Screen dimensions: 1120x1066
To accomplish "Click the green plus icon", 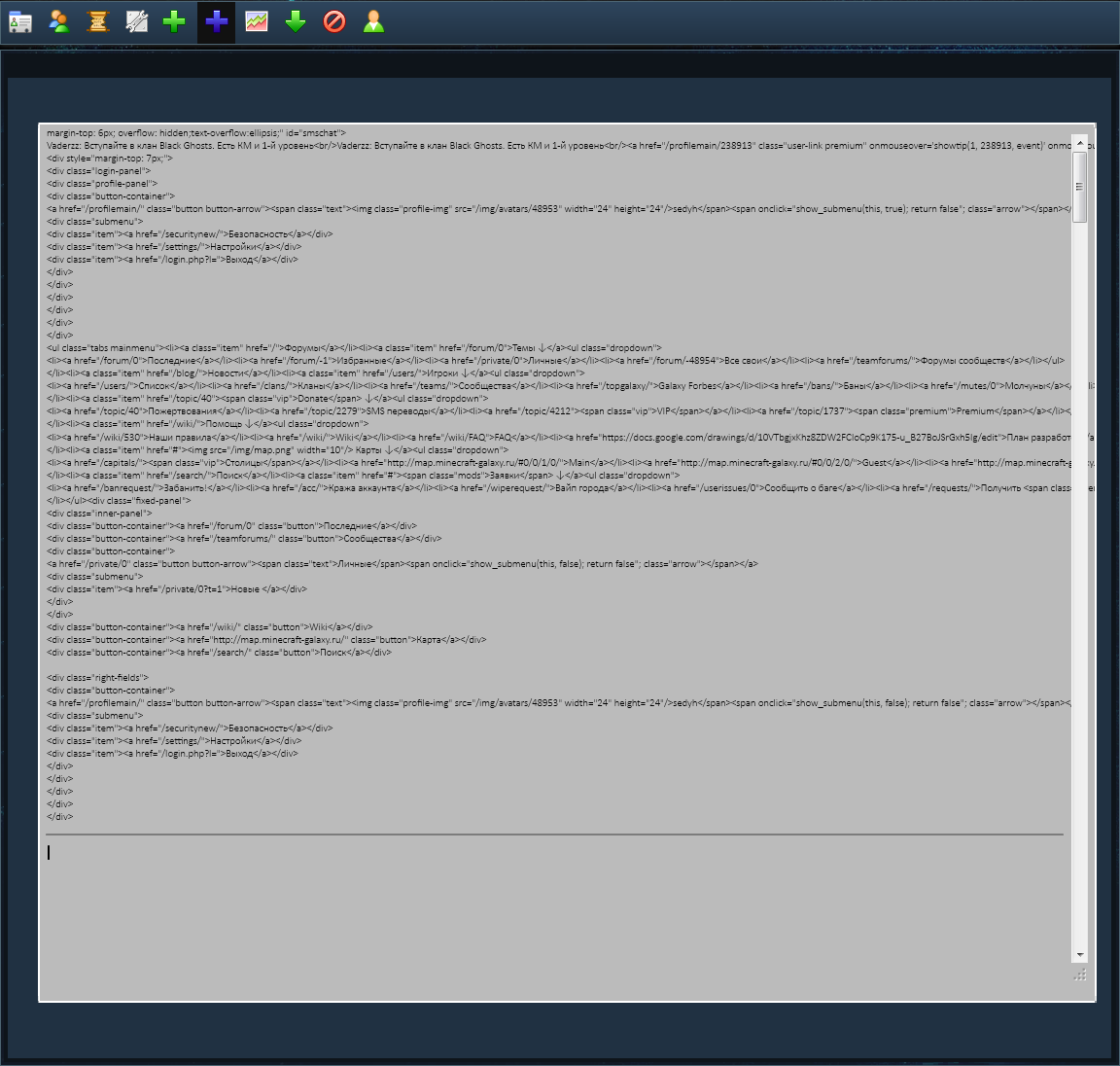I will point(174,21).
